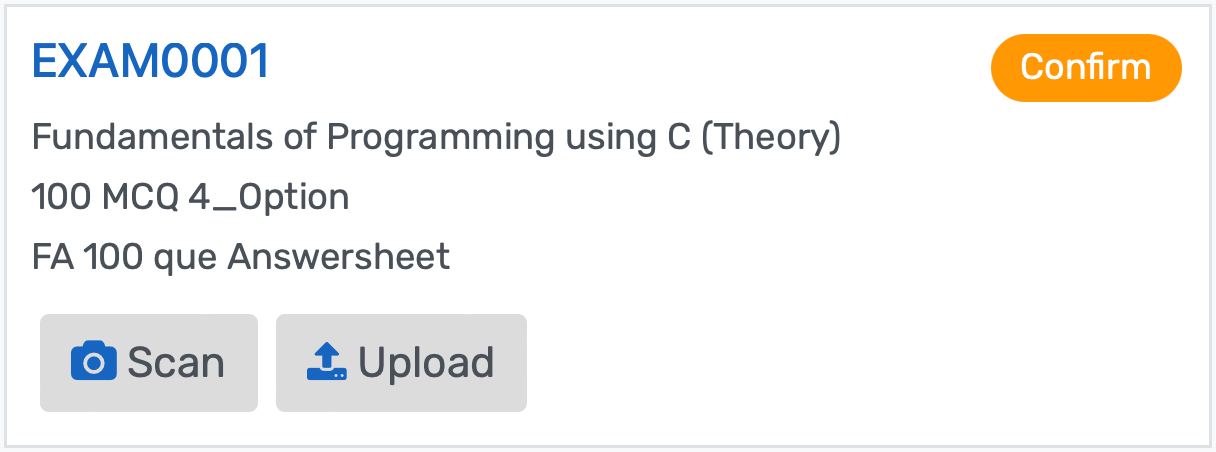Click the word "Scan" beside the camera
Viewport: 1216px width, 452px height.
click(x=176, y=363)
